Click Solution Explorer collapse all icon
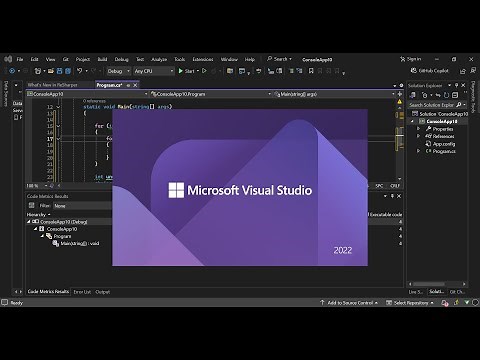Image resolution: width=480 pixels, height=360 pixels. 455,95
